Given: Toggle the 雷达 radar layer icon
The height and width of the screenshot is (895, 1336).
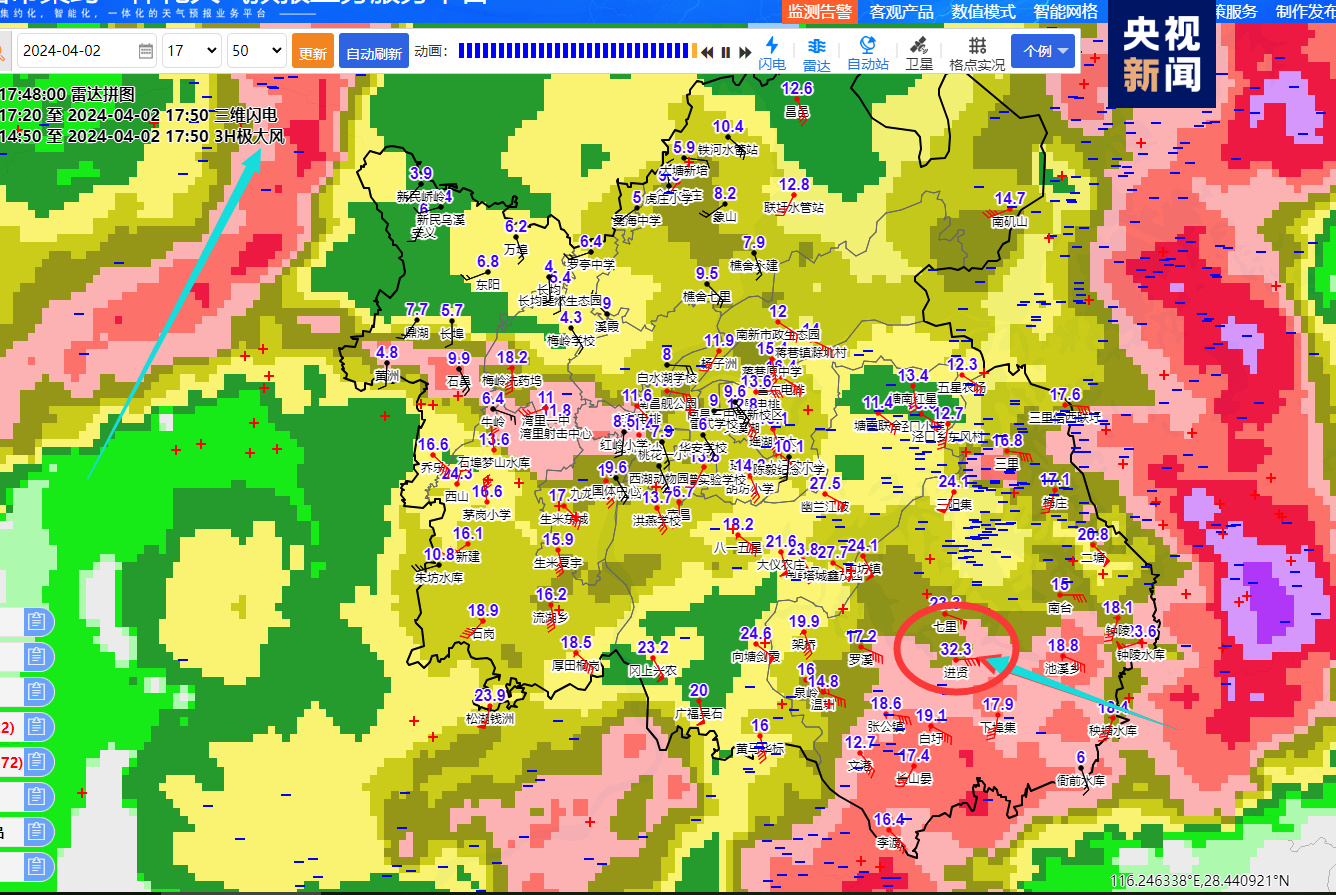Looking at the screenshot, I should [x=816, y=47].
